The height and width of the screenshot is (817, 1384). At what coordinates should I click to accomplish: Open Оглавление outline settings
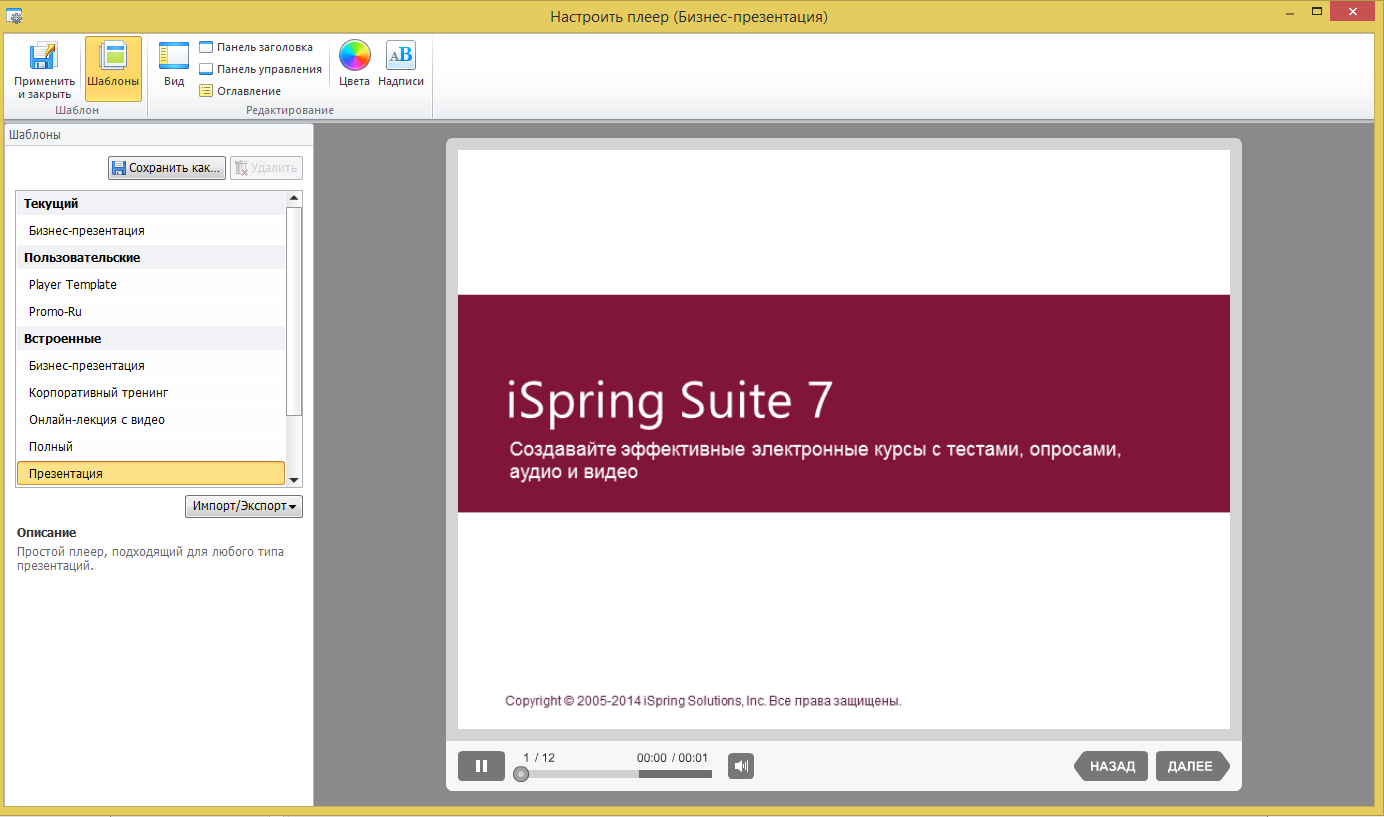240,91
